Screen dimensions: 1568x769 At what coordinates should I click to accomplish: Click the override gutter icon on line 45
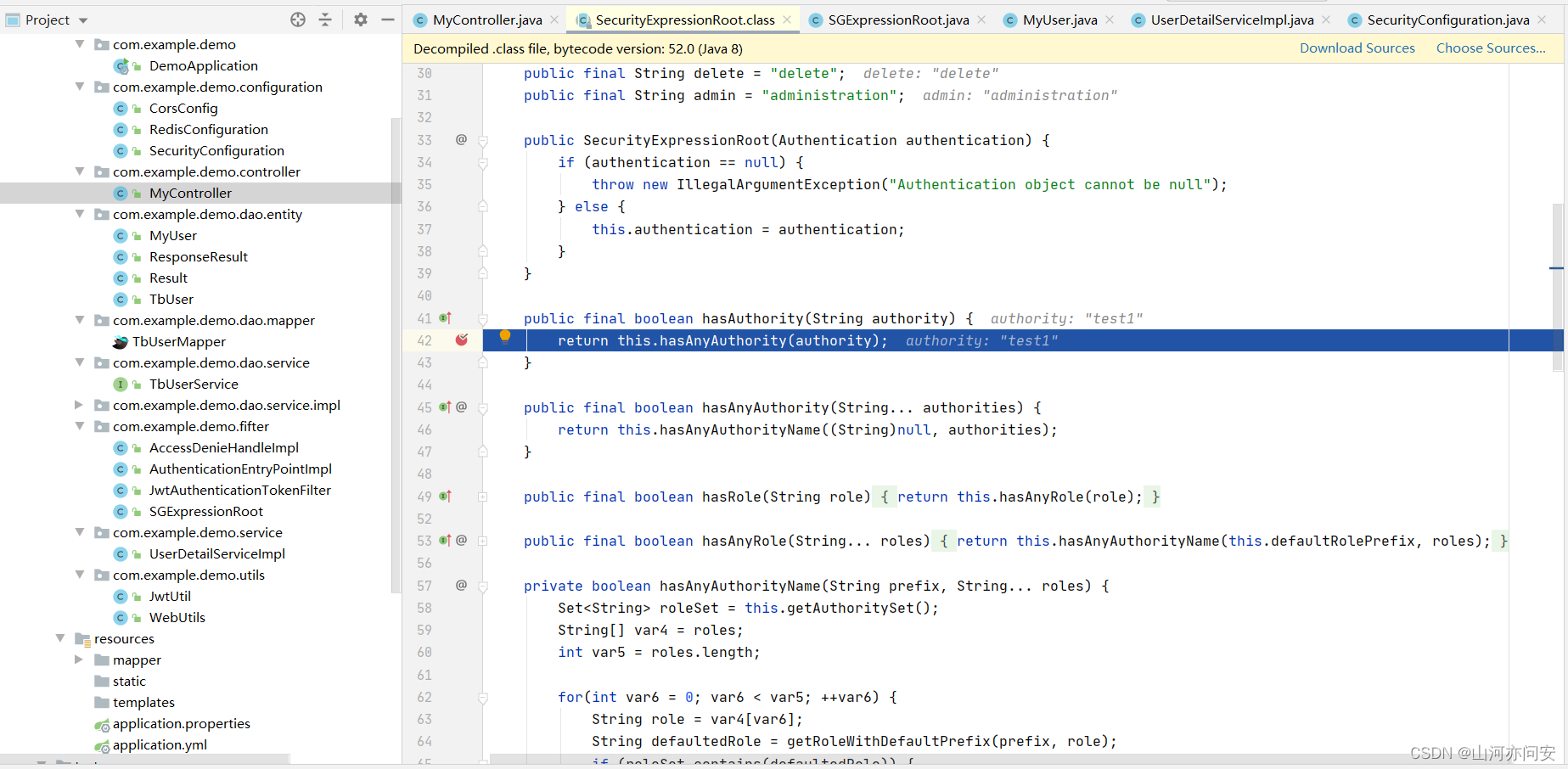point(445,407)
